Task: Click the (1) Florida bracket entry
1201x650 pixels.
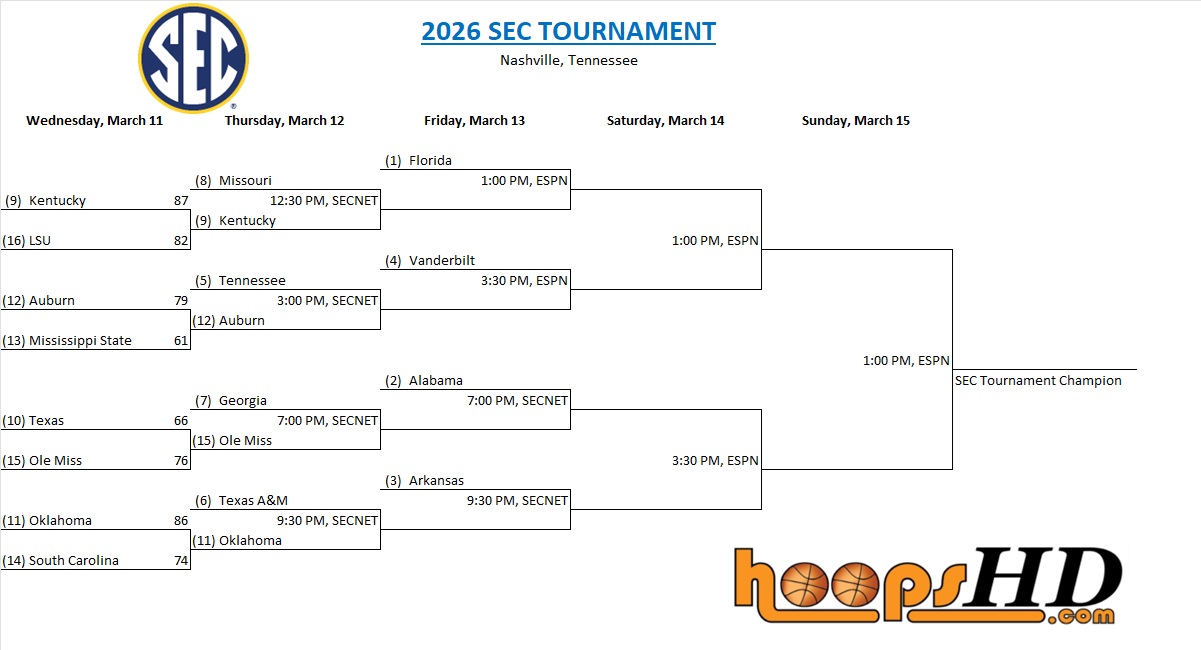Action: (419, 161)
